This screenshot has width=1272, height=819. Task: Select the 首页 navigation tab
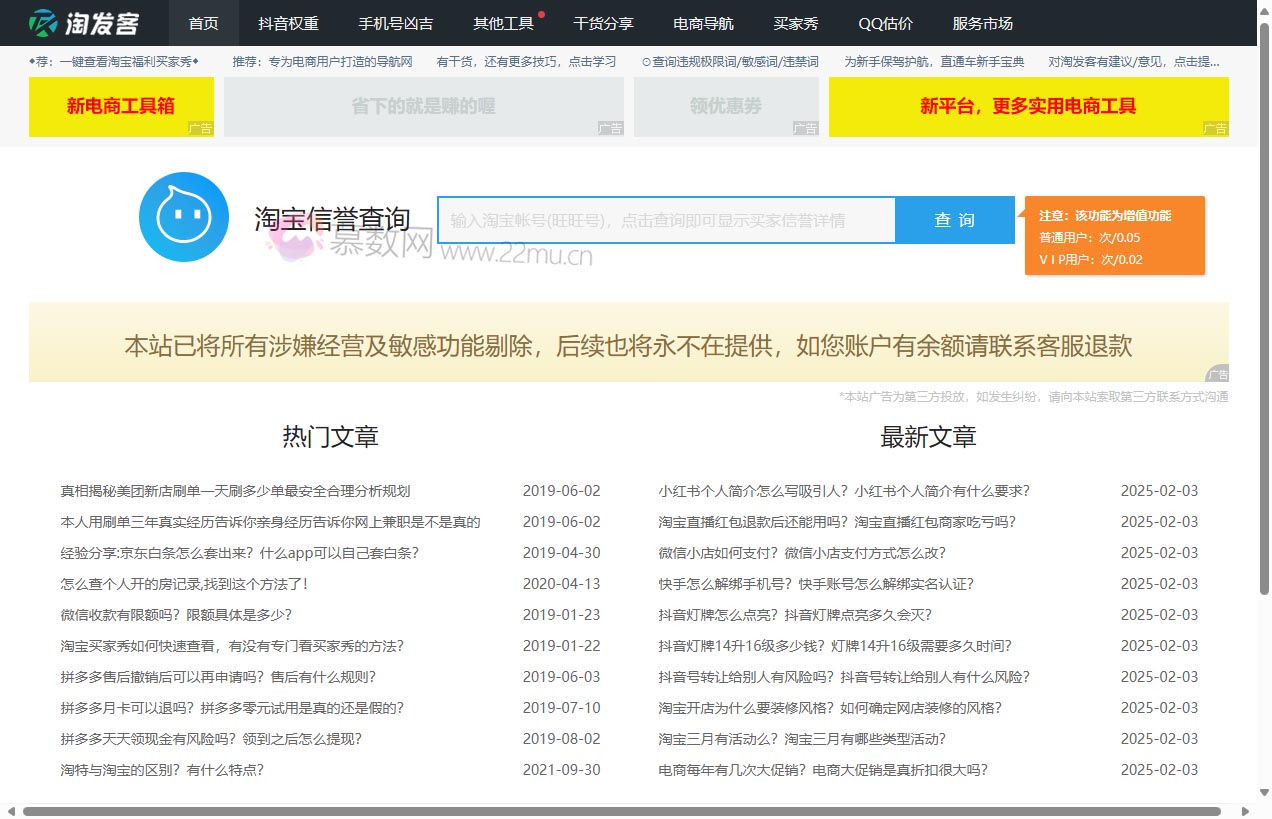[x=203, y=23]
